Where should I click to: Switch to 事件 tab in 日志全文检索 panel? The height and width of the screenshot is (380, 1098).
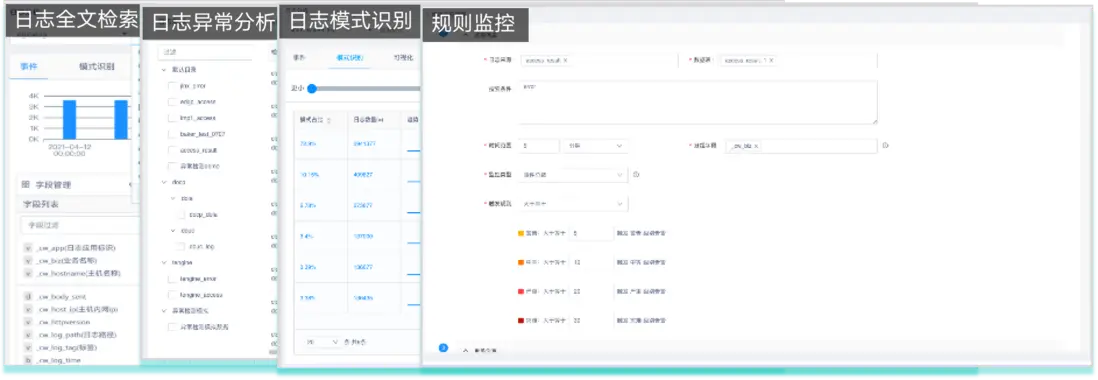(29, 66)
